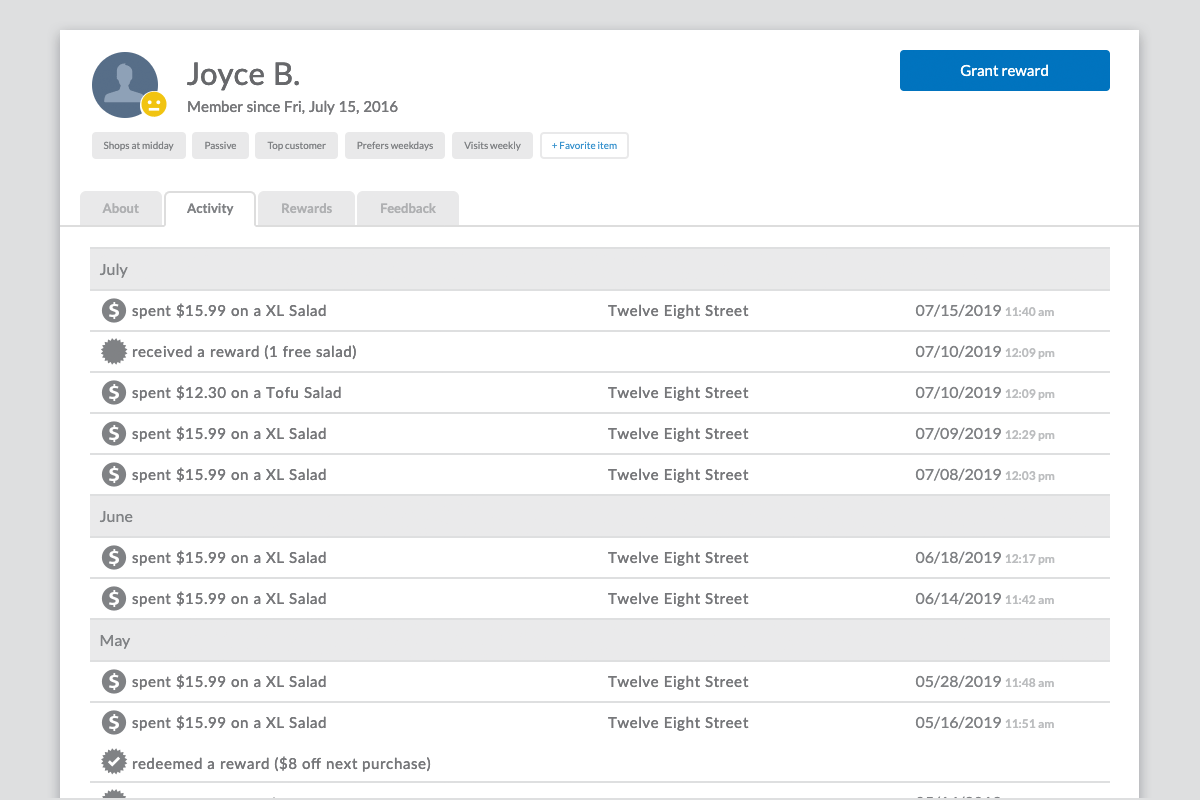The height and width of the screenshot is (800, 1200).
Task: Click the yellow neutral face mood badge
Action: tap(153, 104)
